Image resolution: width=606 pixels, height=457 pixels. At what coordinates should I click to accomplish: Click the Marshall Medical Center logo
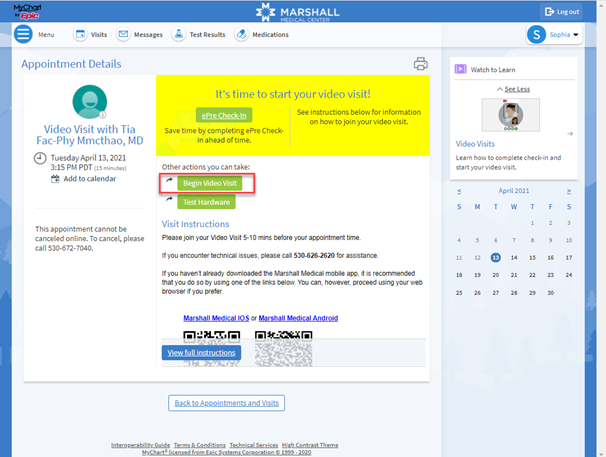pos(298,12)
